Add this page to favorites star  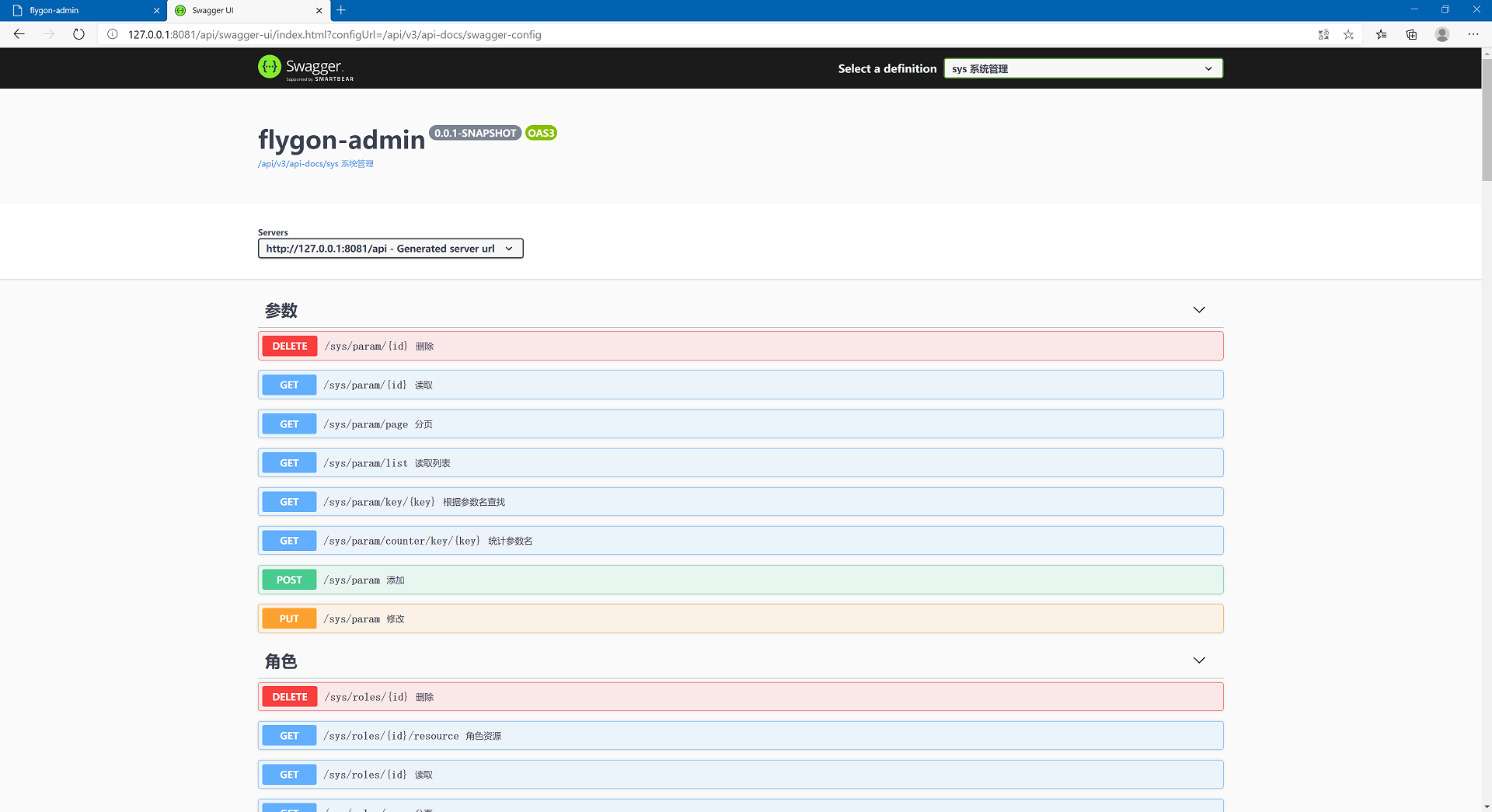[x=1348, y=34]
